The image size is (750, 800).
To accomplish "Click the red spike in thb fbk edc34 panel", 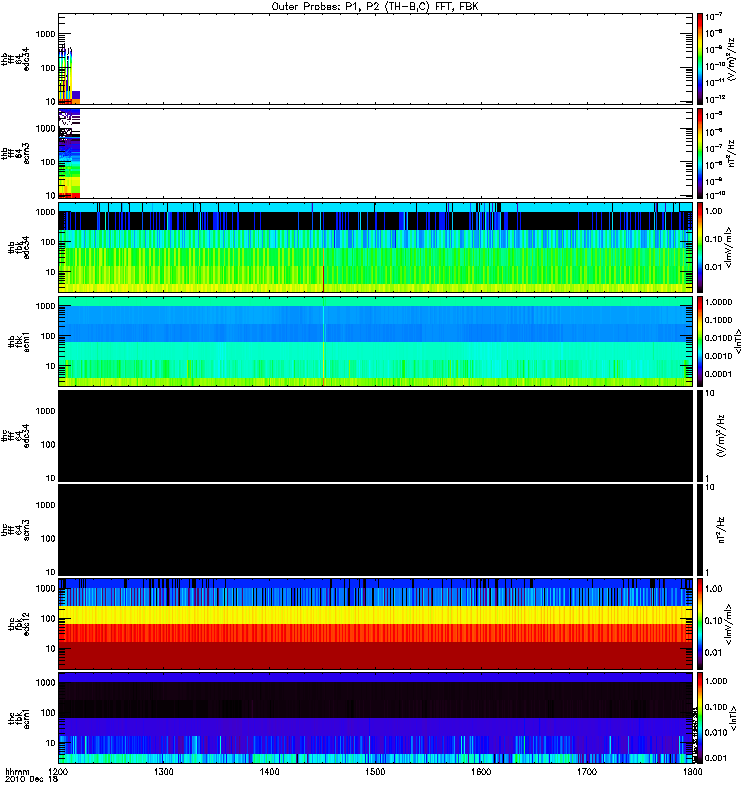I will (323, 270).
